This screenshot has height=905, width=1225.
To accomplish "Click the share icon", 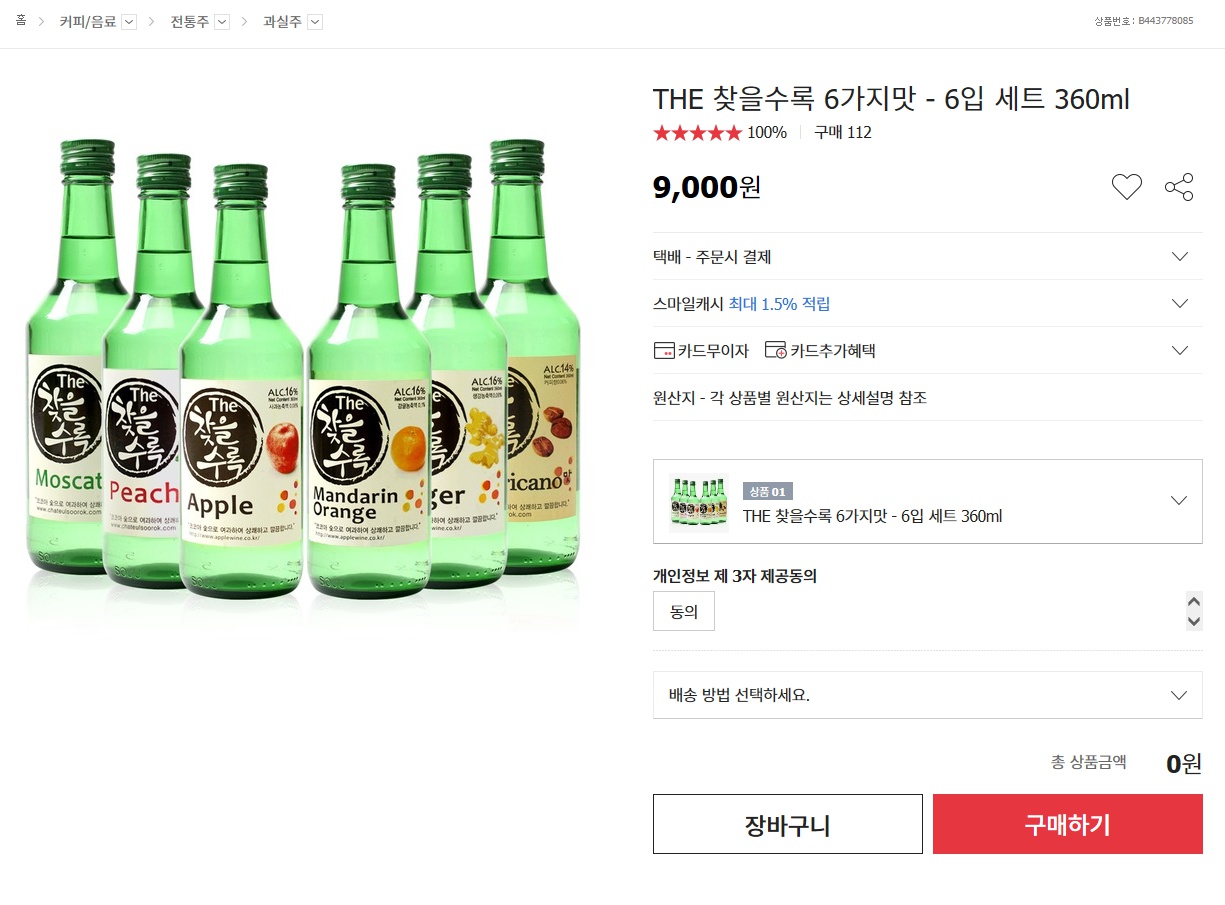I will point(1179,187).
